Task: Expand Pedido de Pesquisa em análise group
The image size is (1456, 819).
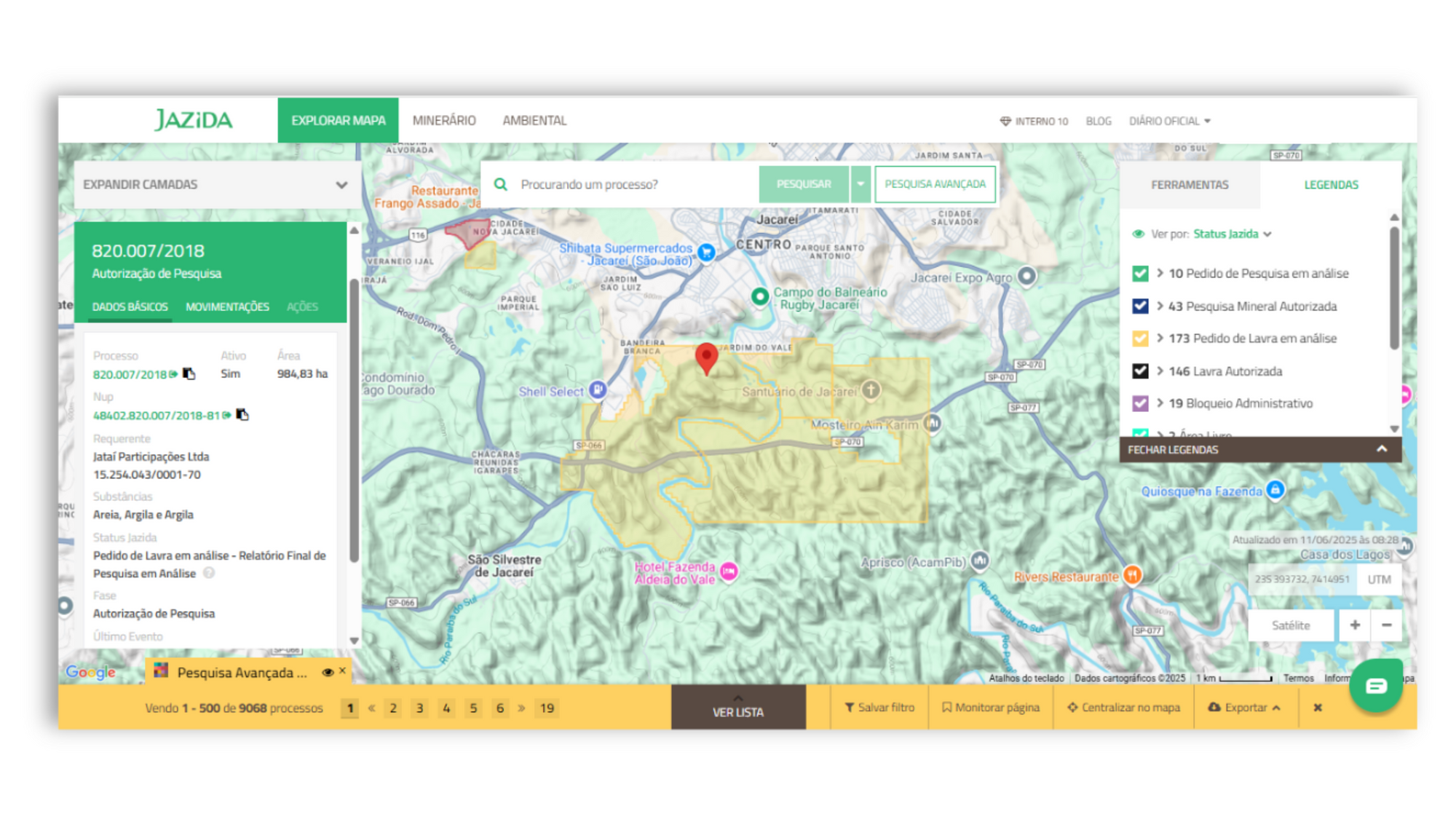Action: coord(1160,273)
